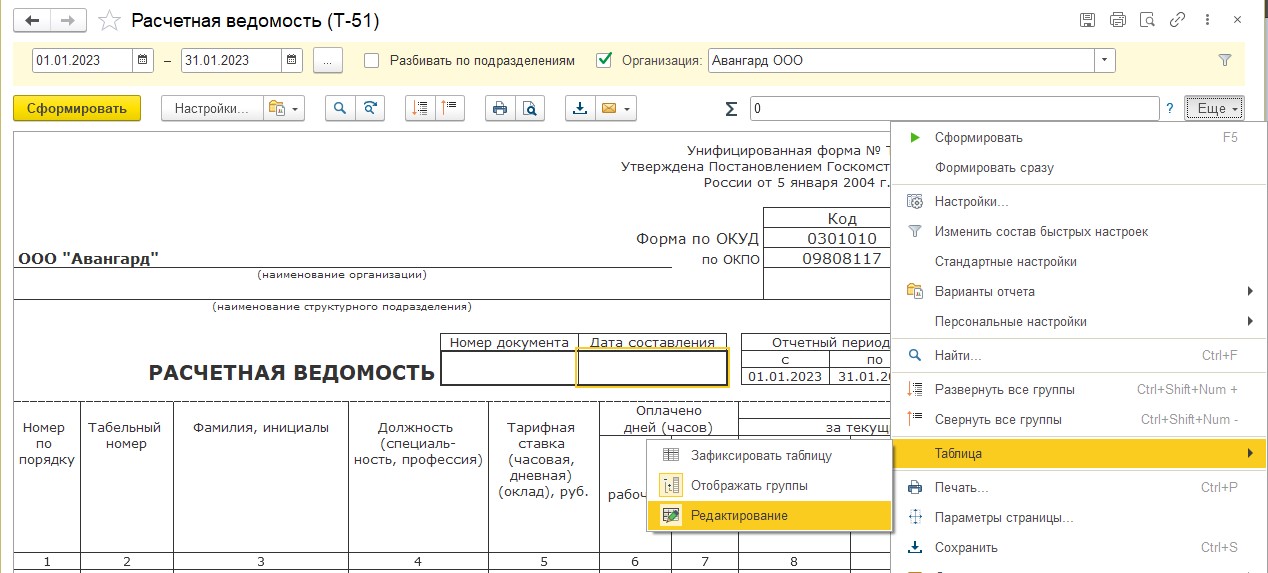Choose Печать... in the Еще menu
Image resolution: width=1268 pixels, height=573 pixels.
tap(1079, 488)
